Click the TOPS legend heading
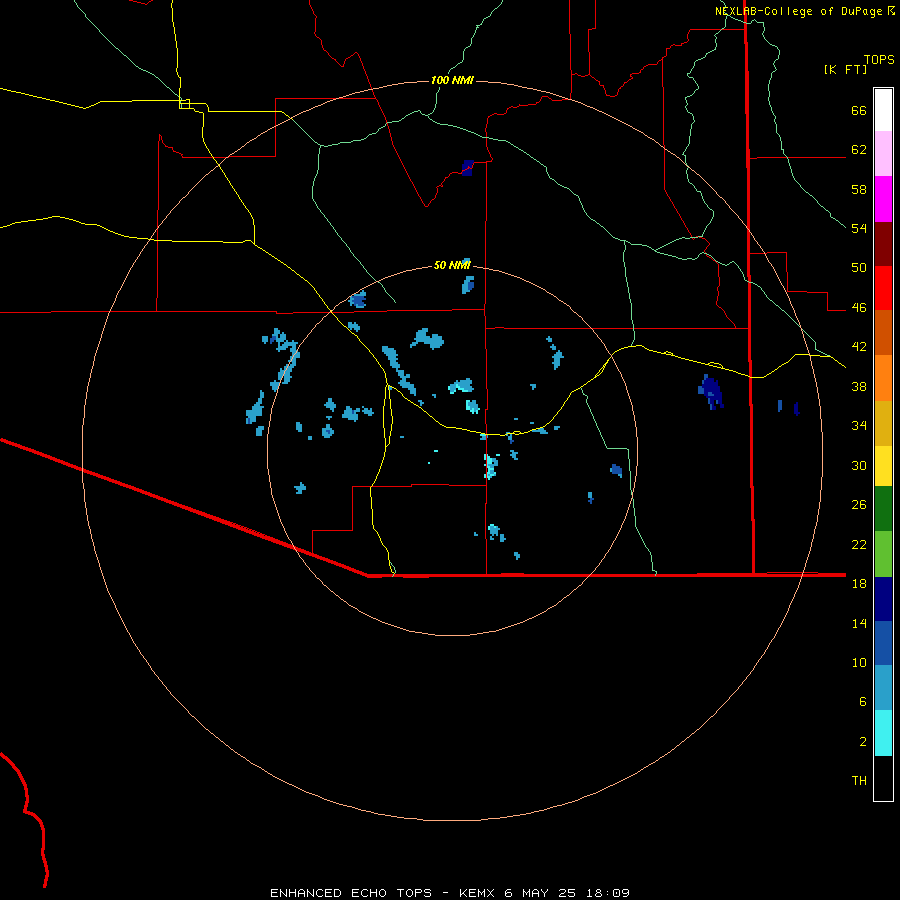 [x=879, y=59]
